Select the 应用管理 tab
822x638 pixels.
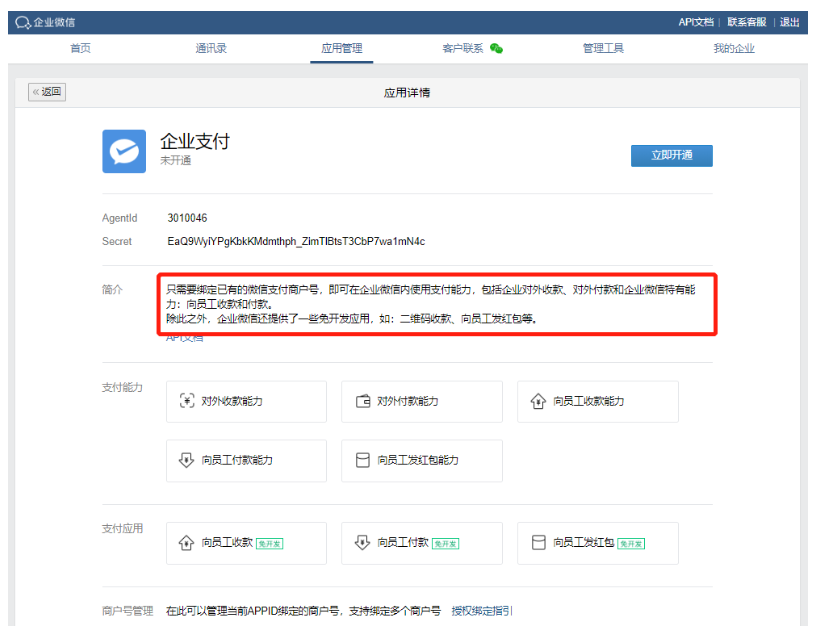pyautogui.click(x=342, y=48)
